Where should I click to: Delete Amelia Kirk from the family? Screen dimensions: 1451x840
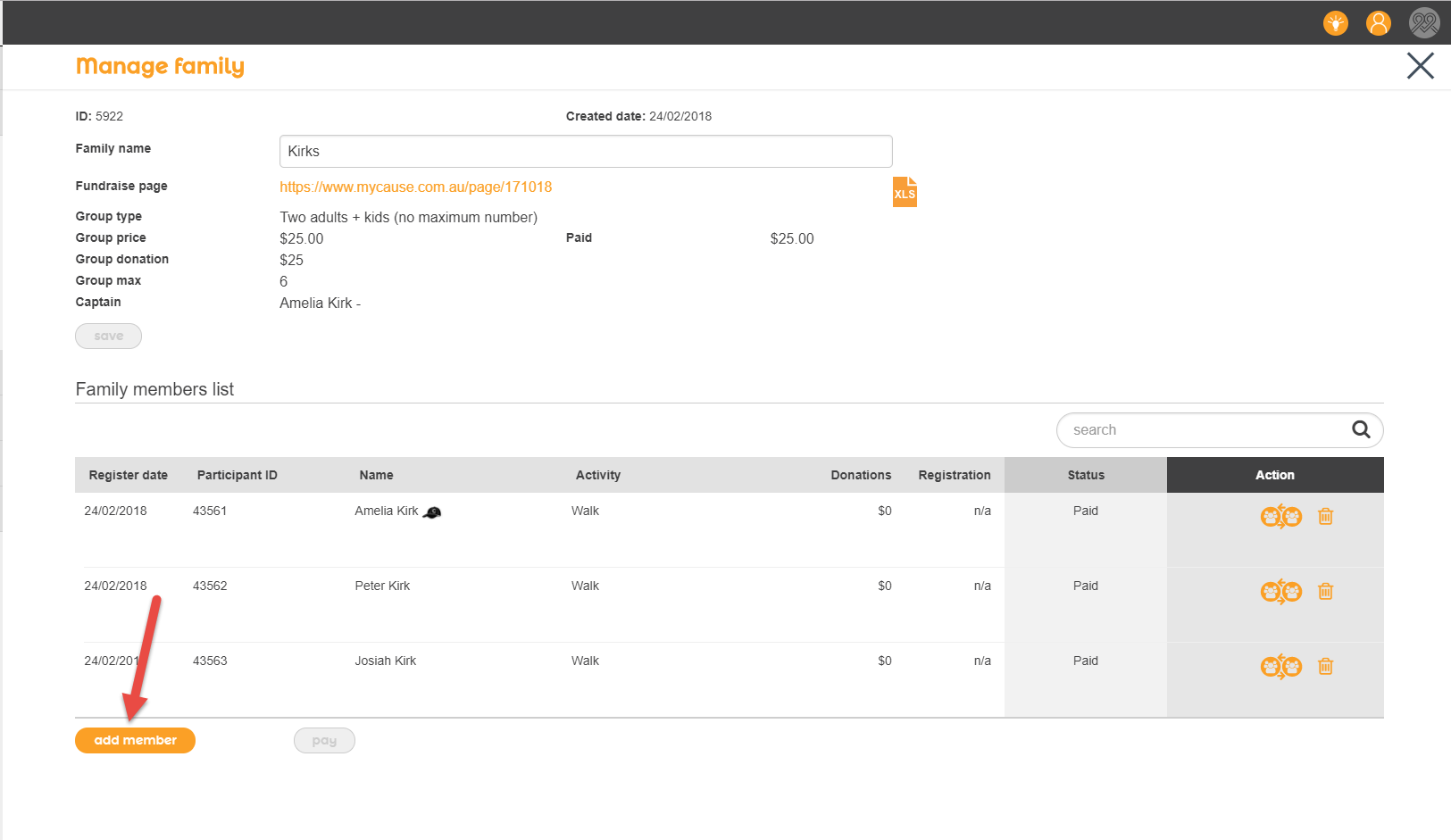tap(1325, 516)
